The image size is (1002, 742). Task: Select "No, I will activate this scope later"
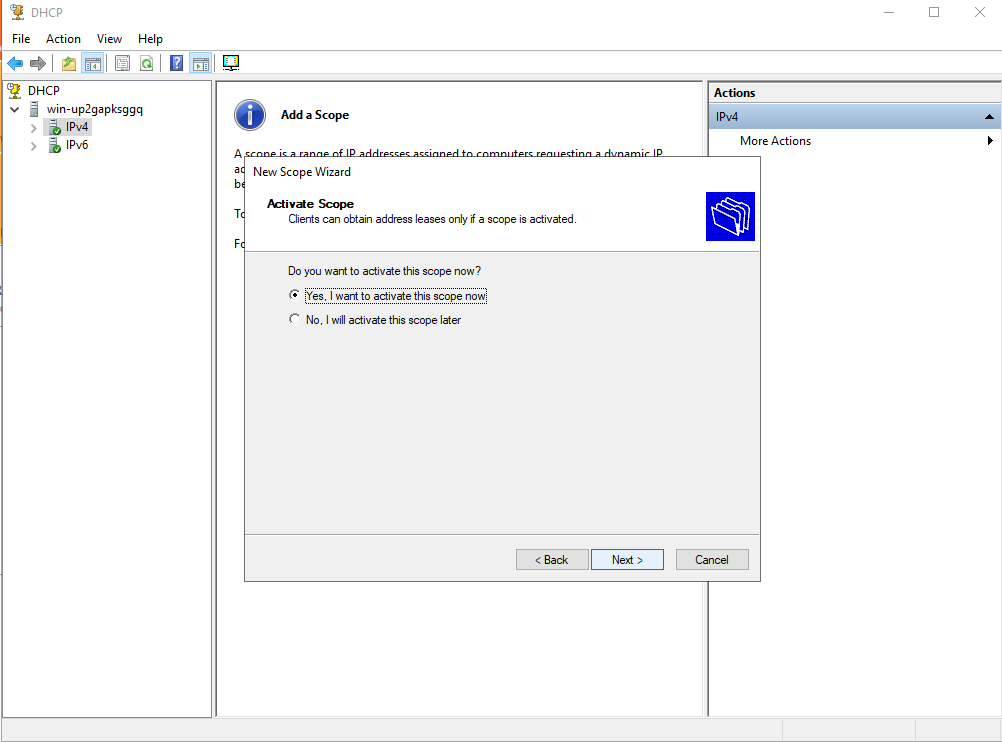(295, 319)
